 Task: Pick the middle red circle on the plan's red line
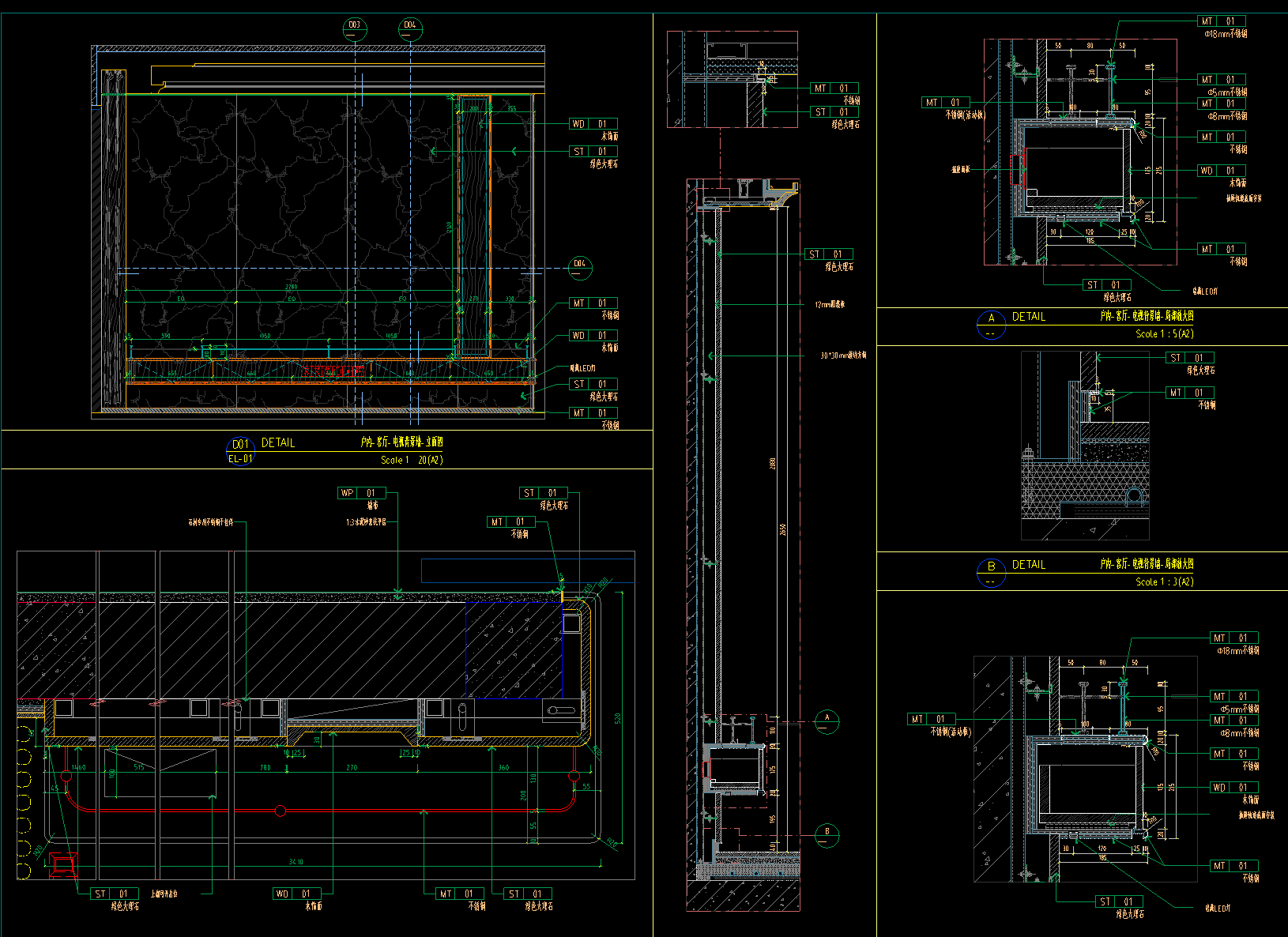click(280, 811)
